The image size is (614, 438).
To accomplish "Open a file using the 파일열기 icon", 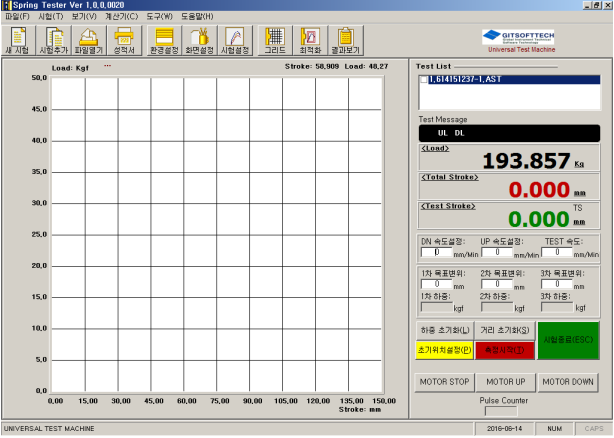I will pos(89,41).
